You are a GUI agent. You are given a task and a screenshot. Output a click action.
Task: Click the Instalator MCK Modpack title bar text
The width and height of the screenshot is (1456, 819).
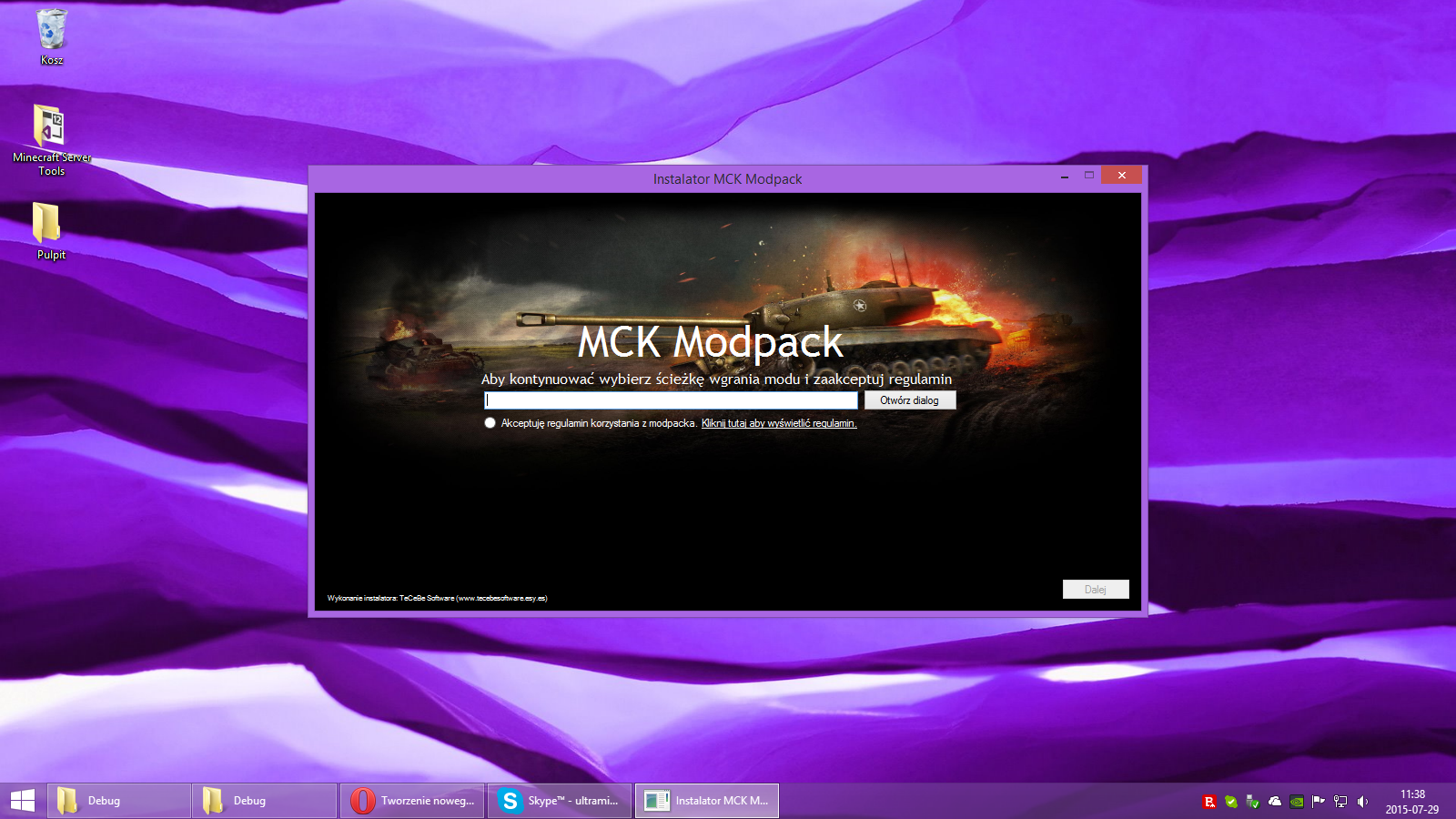[728, 179]
